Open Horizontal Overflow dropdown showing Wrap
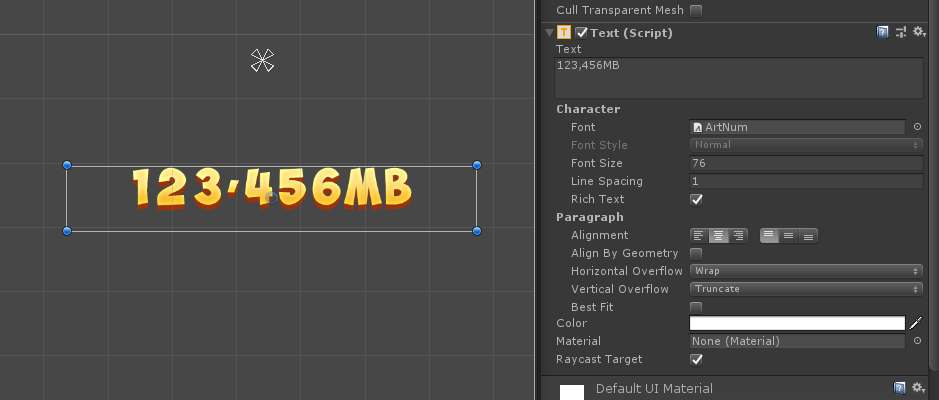Viewport: 939px width, 400px height. (806, 271)
